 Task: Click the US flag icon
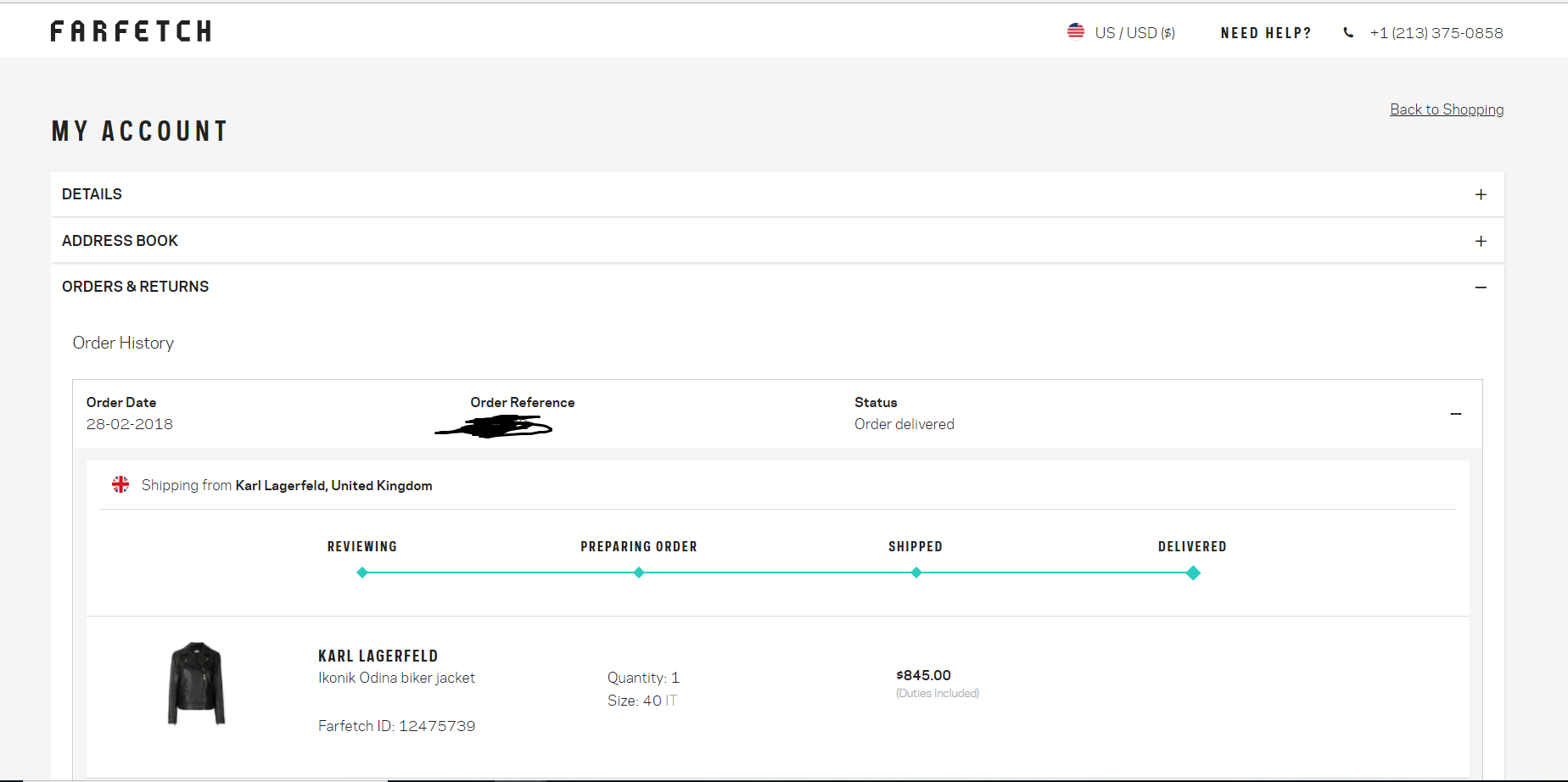(1075, 31)
